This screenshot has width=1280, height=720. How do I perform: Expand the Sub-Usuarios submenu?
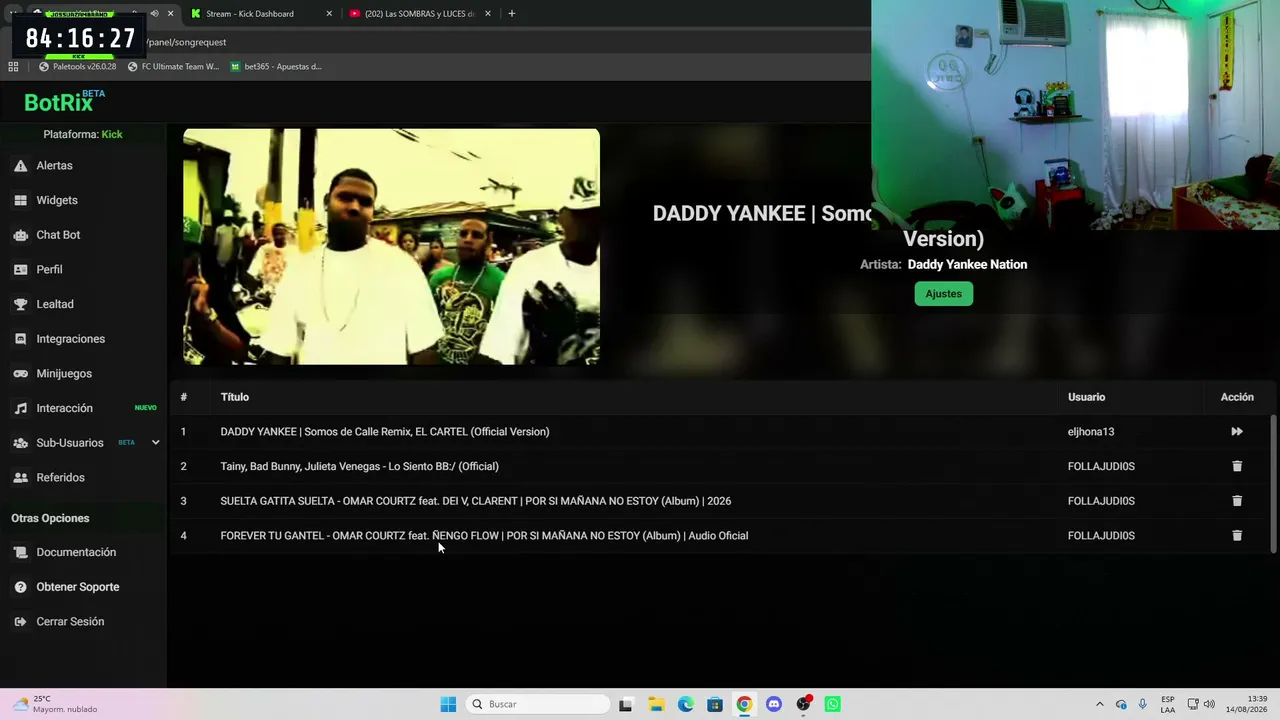pos(155,442)
